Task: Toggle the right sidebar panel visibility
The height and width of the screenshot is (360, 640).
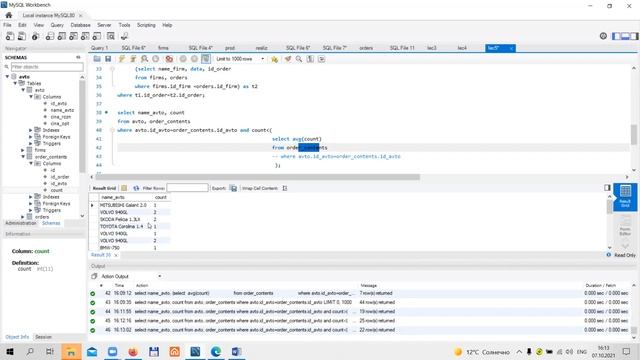Action: pos(634,36)
